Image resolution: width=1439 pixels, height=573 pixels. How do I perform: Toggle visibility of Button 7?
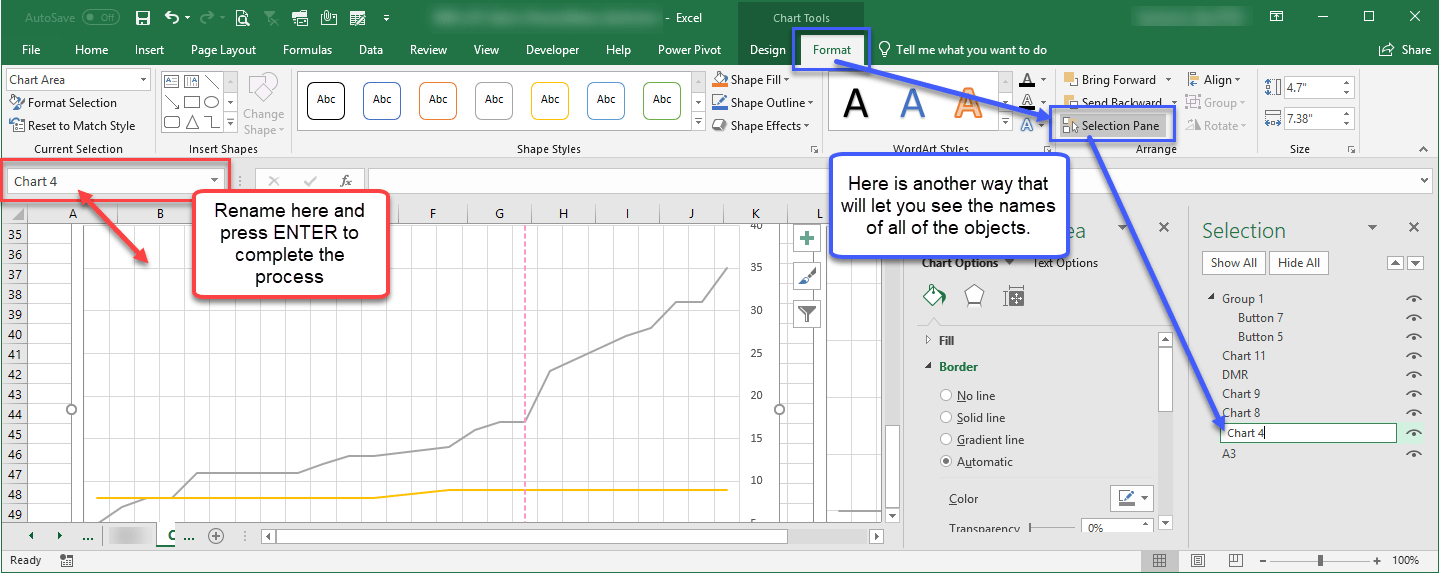coord(1413,318)
